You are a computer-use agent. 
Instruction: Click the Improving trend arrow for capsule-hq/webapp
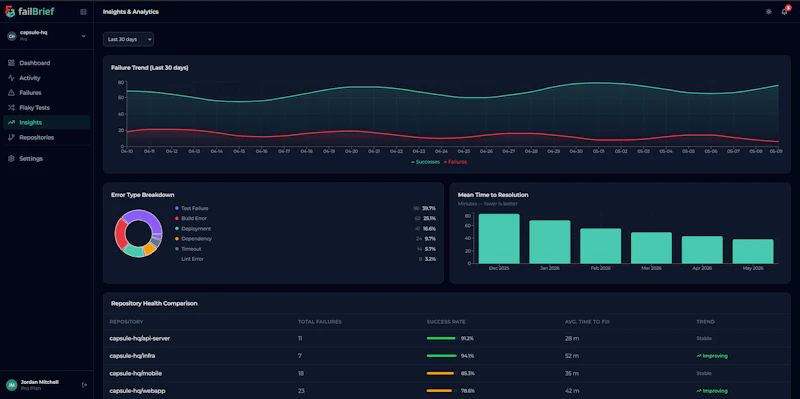[699, 391]
